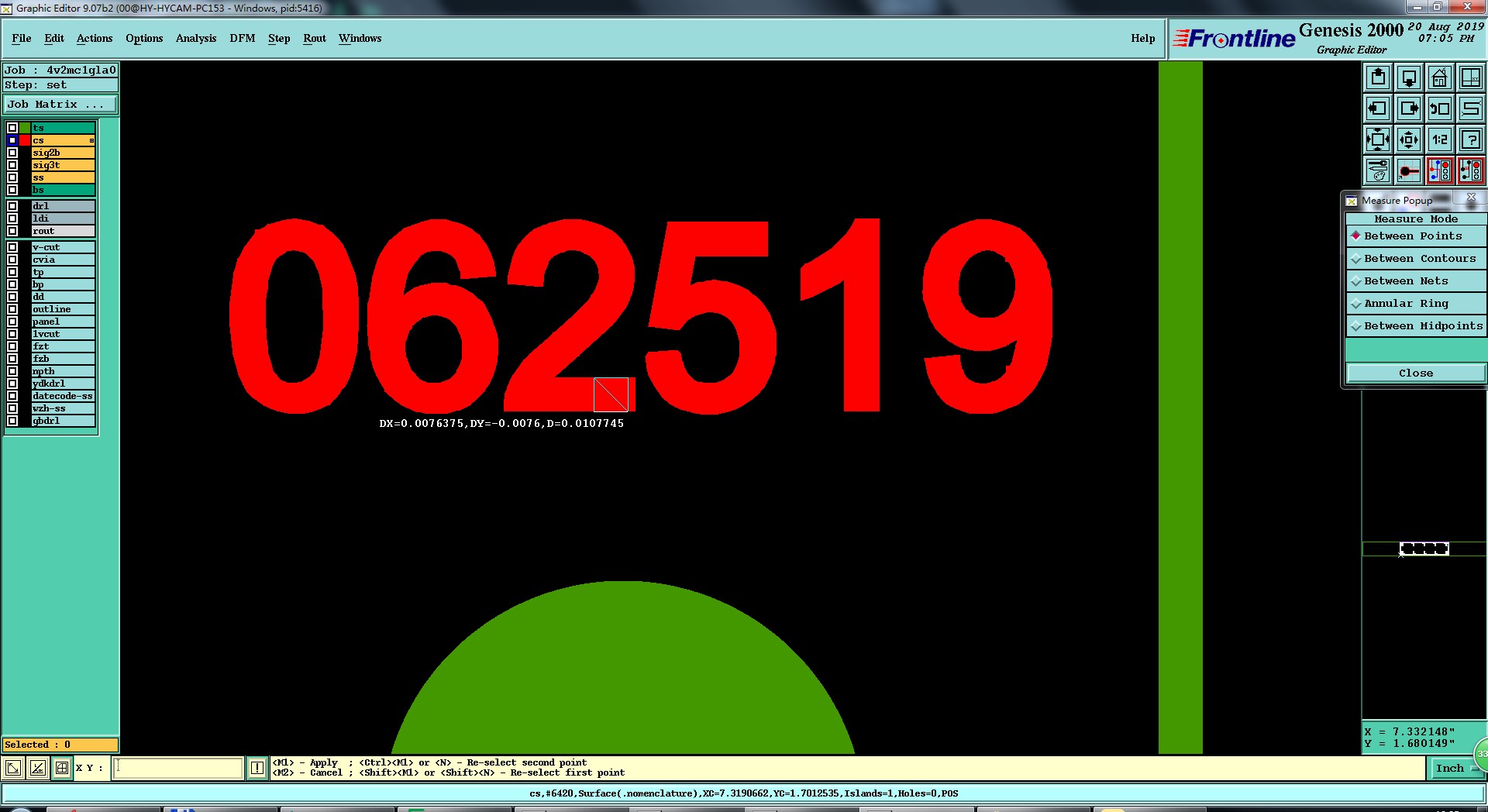Click the pan up view icon
This screenshot has width=1488, height=812.
tap(1378, 77)
